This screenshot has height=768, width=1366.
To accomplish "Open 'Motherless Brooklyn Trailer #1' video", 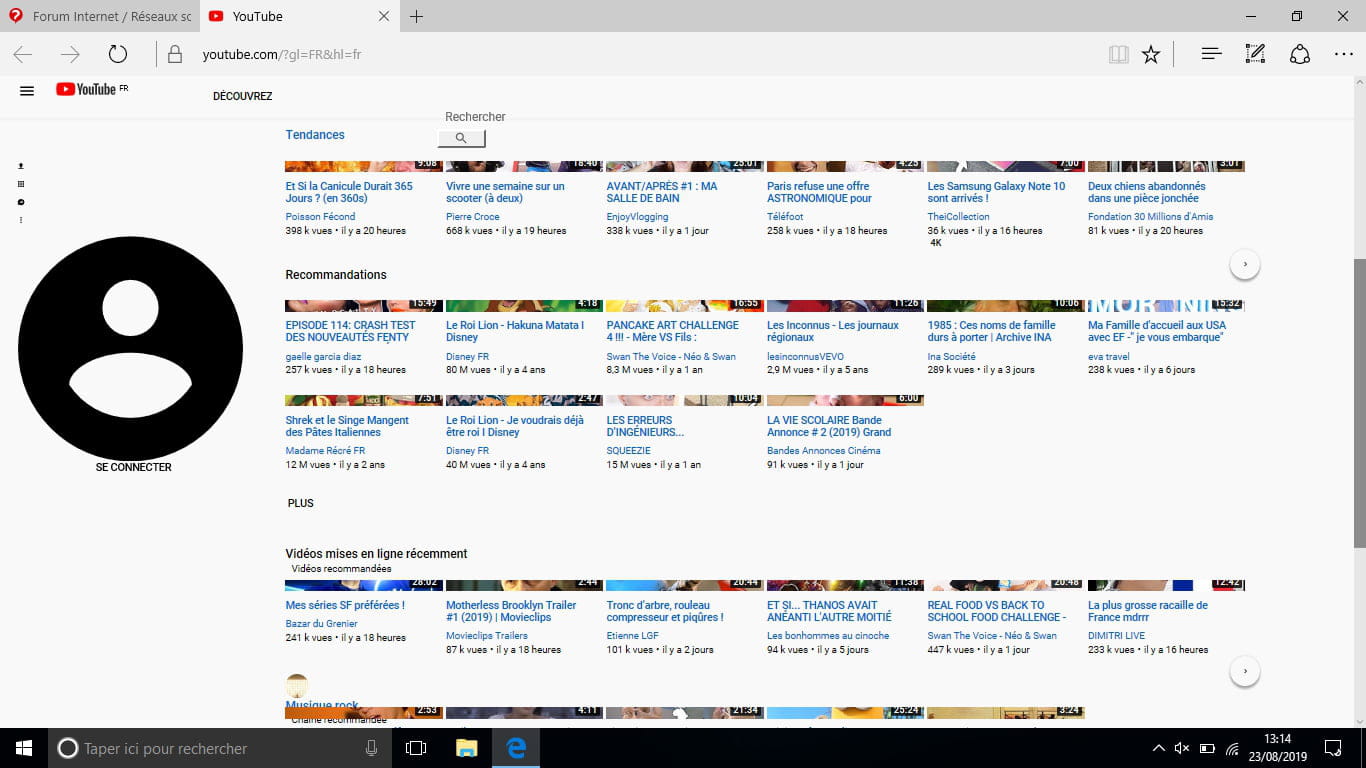I will point(511,611).
